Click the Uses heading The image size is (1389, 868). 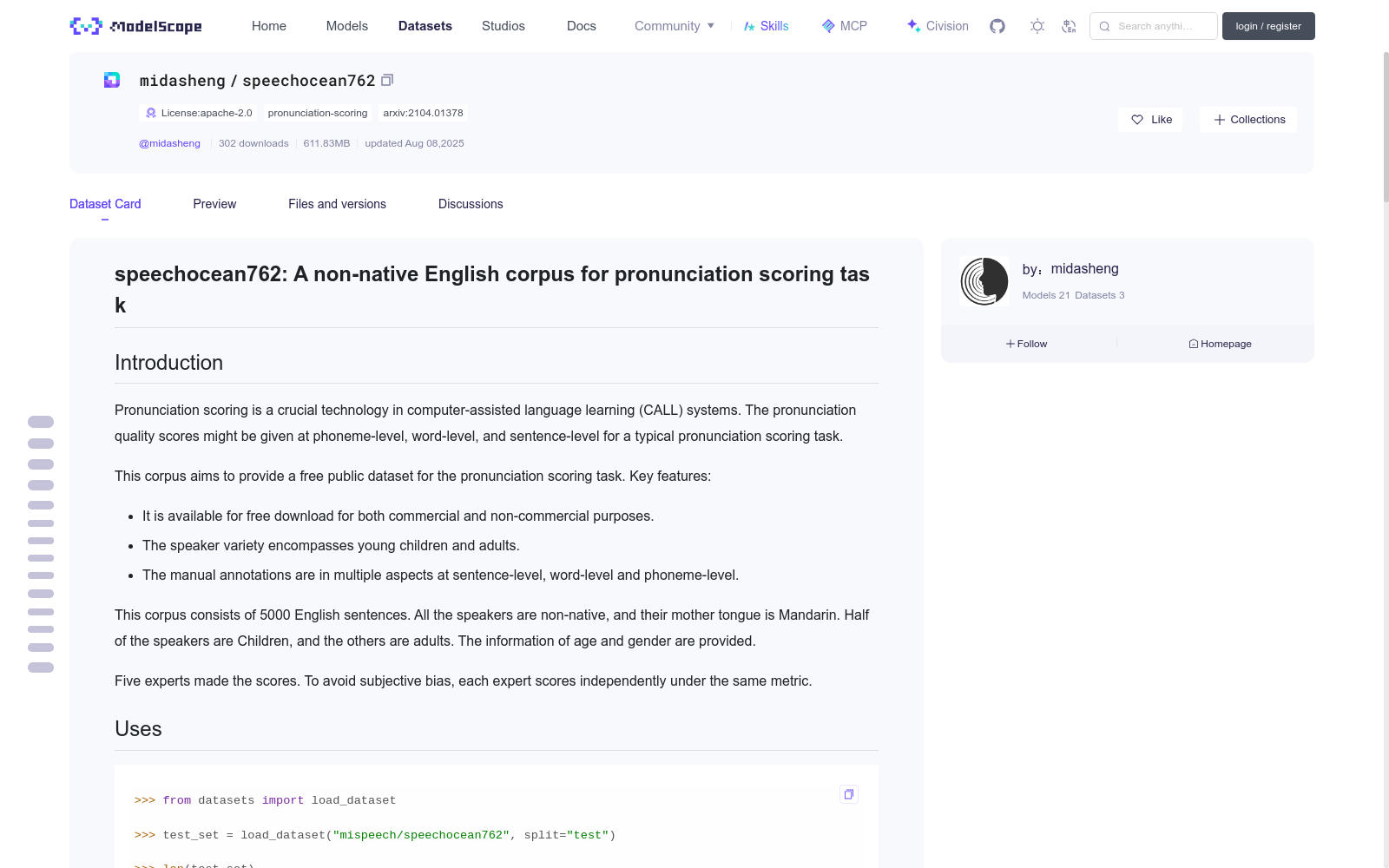[138, 729]
